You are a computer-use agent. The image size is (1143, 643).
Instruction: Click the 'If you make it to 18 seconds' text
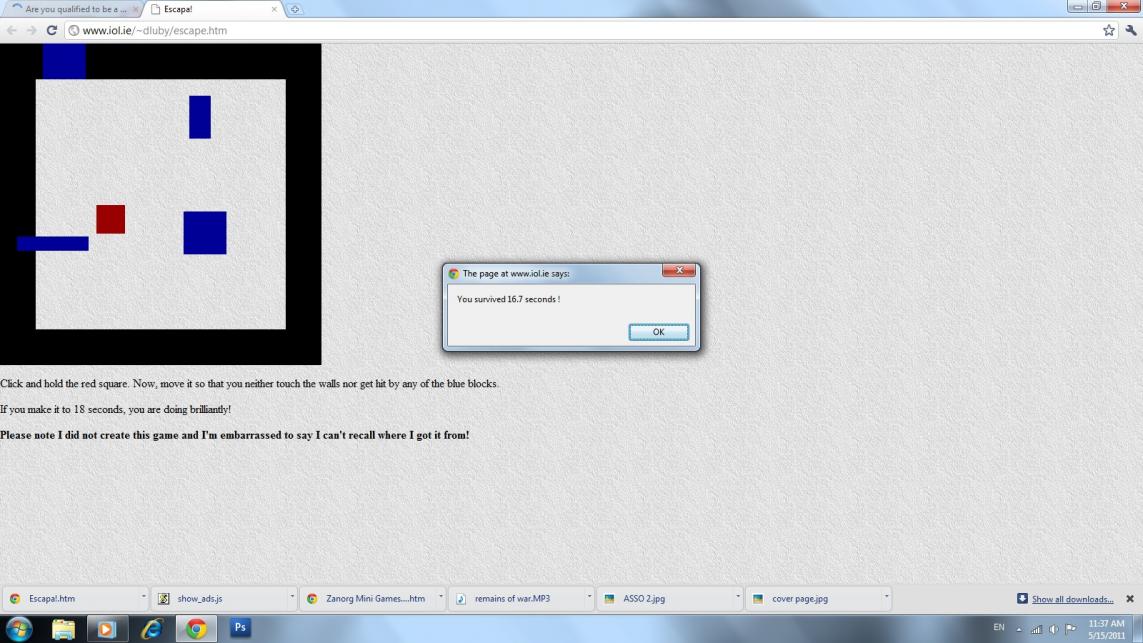point(115,410)
